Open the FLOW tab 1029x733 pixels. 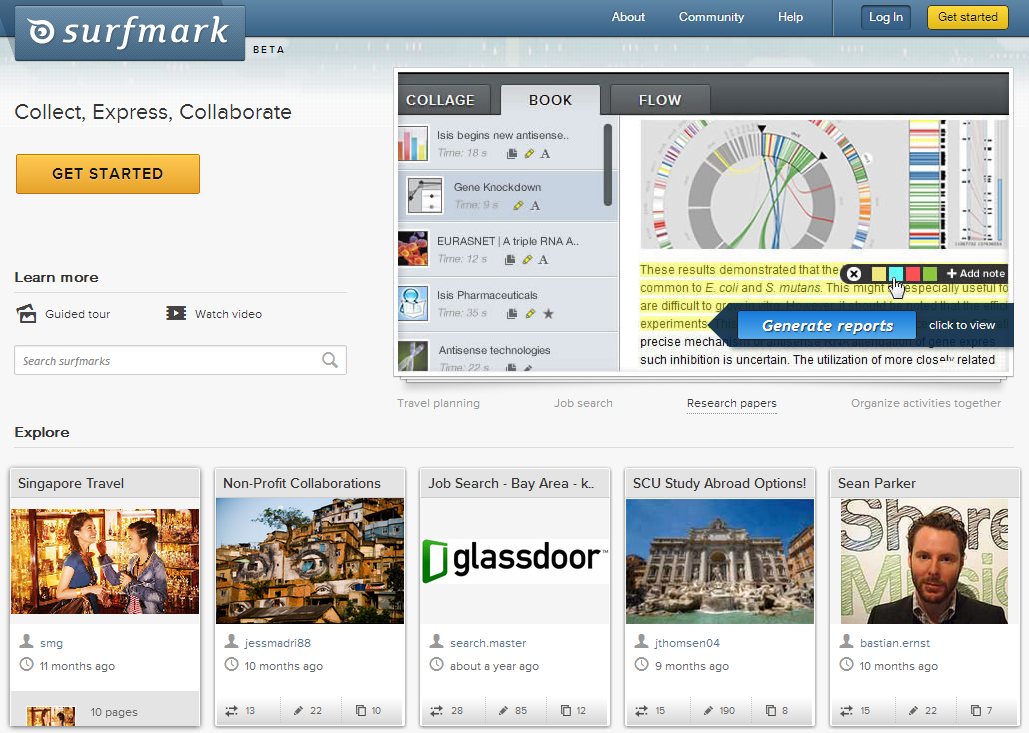(660, 100)
